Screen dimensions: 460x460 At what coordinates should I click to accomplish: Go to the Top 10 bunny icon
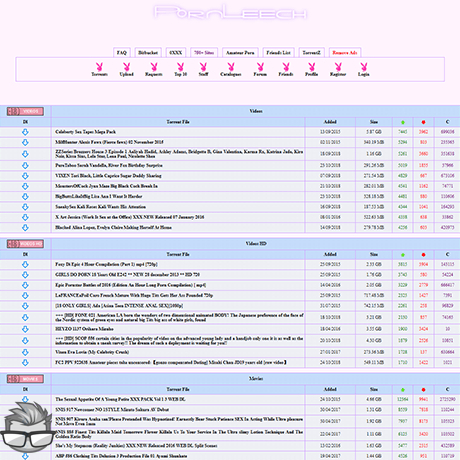(x=180, y=67)
